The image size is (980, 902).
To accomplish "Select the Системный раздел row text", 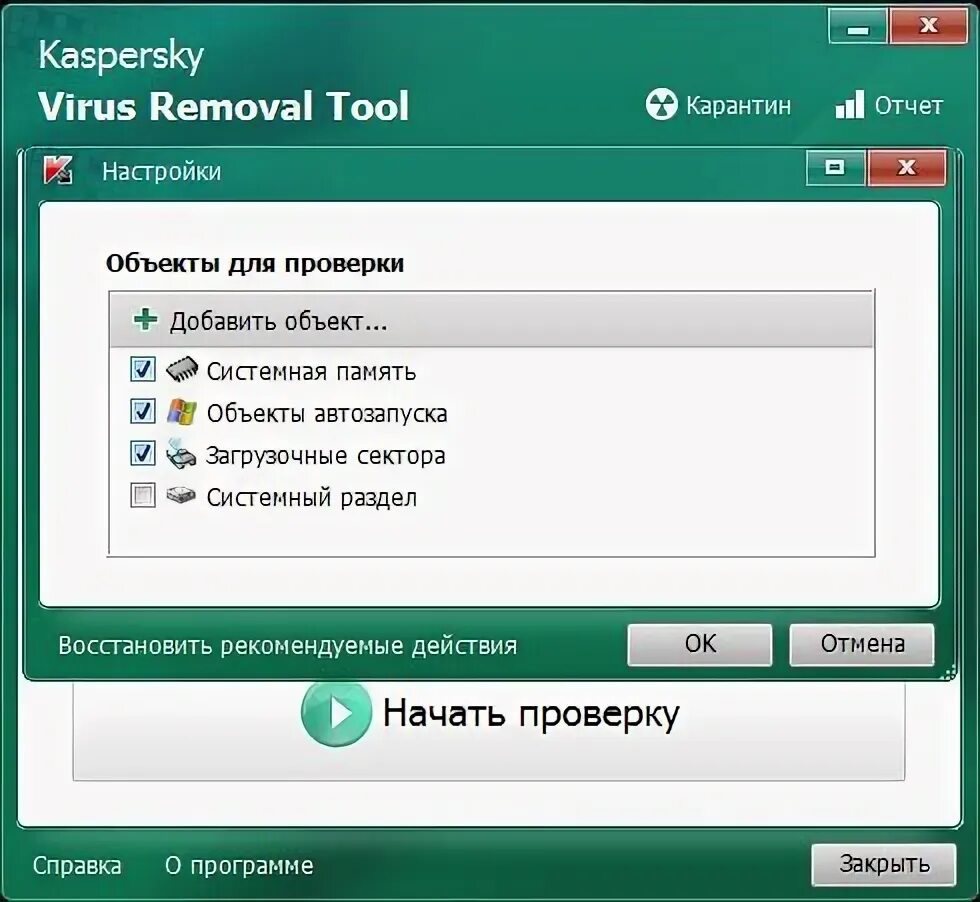I will (311, 498).
